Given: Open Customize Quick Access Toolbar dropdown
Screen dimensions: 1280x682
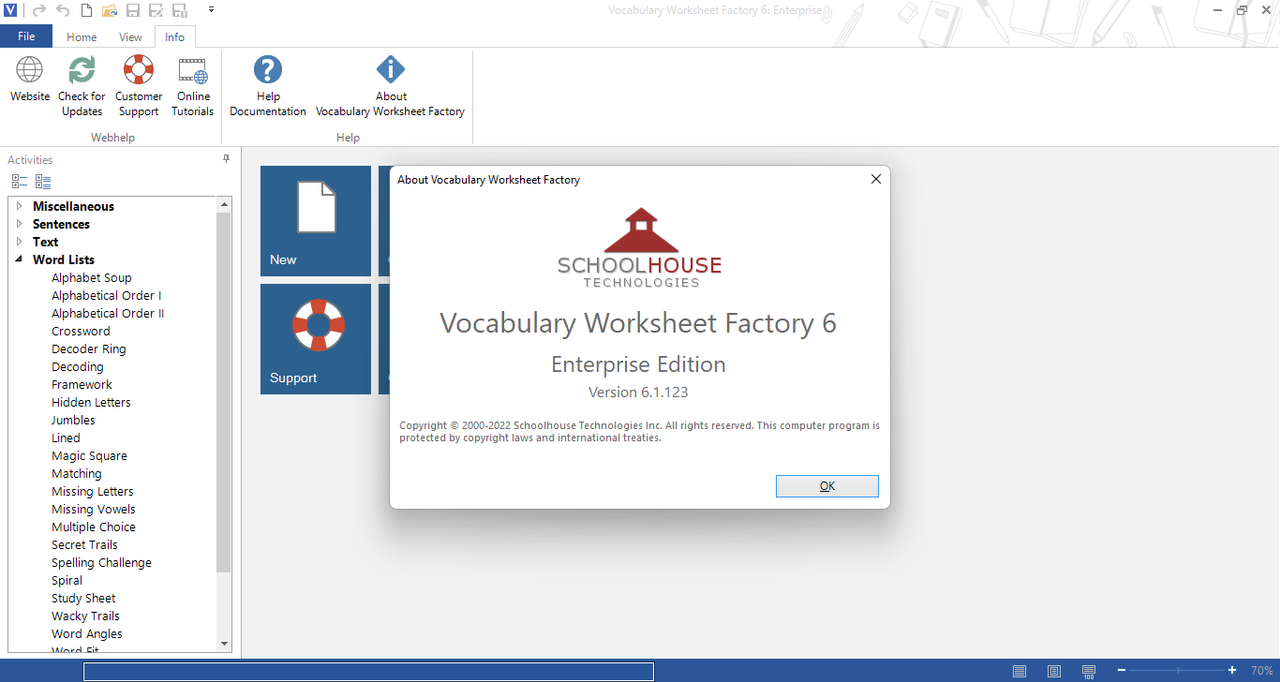Looking at the screenshot, I should click(x=211, y=10).
